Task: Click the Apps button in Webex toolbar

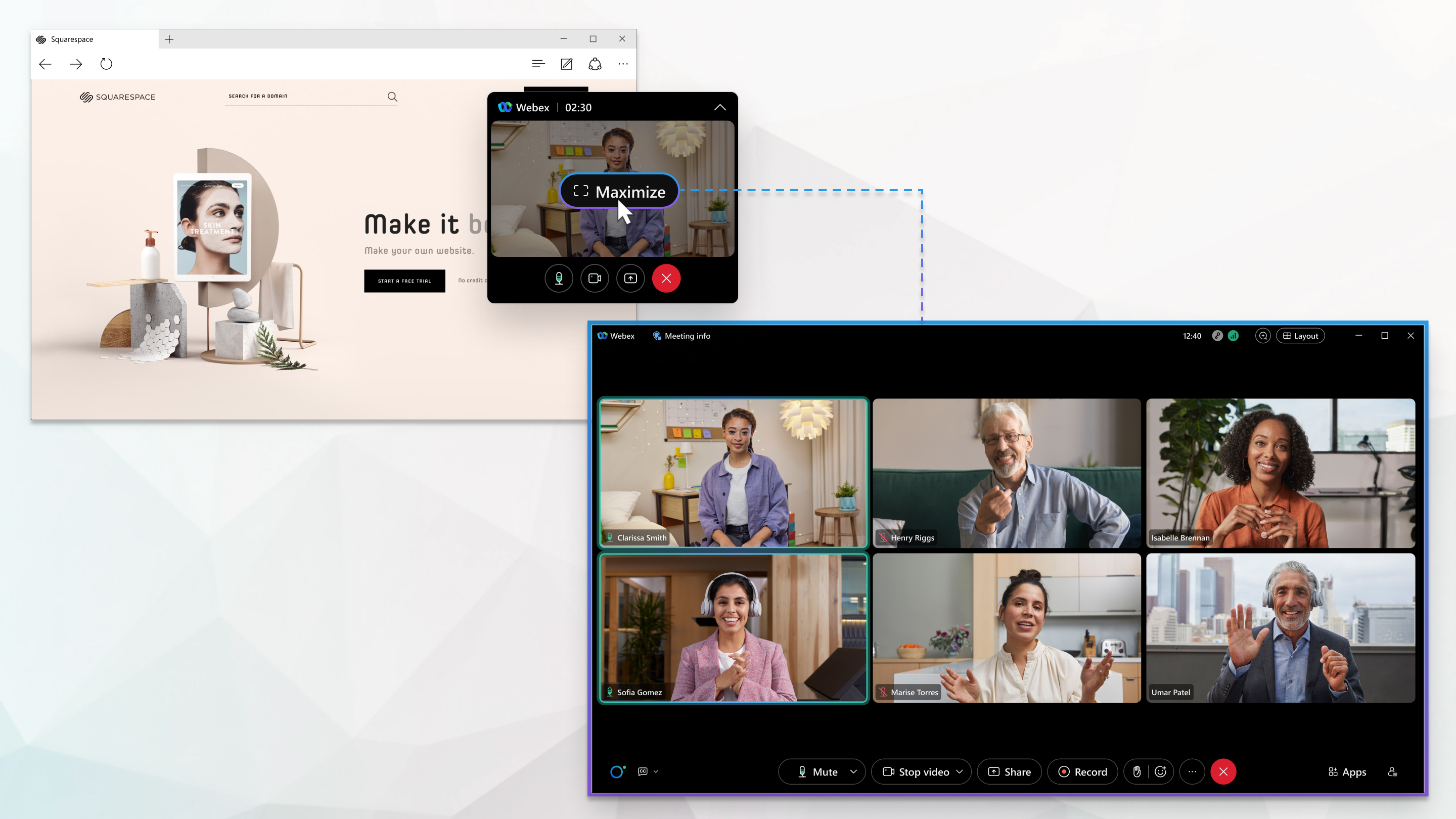Action: 1347,771
